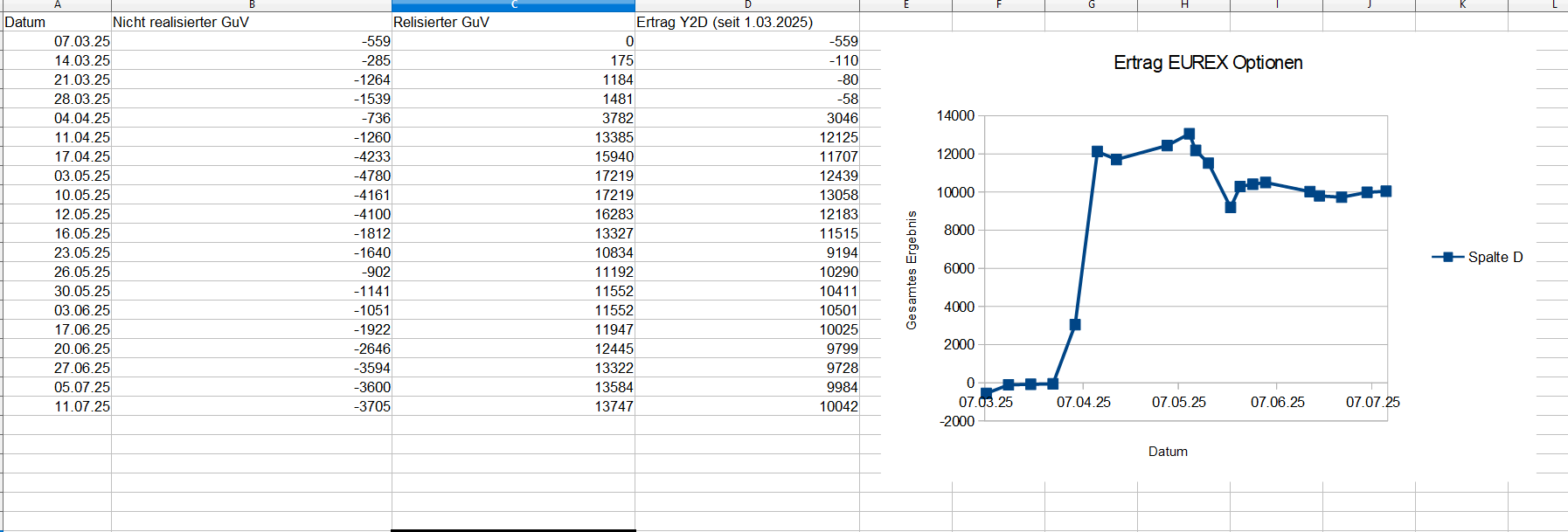Select column C header
Viewport: 1568px width, 532px height.
[513, 5]
